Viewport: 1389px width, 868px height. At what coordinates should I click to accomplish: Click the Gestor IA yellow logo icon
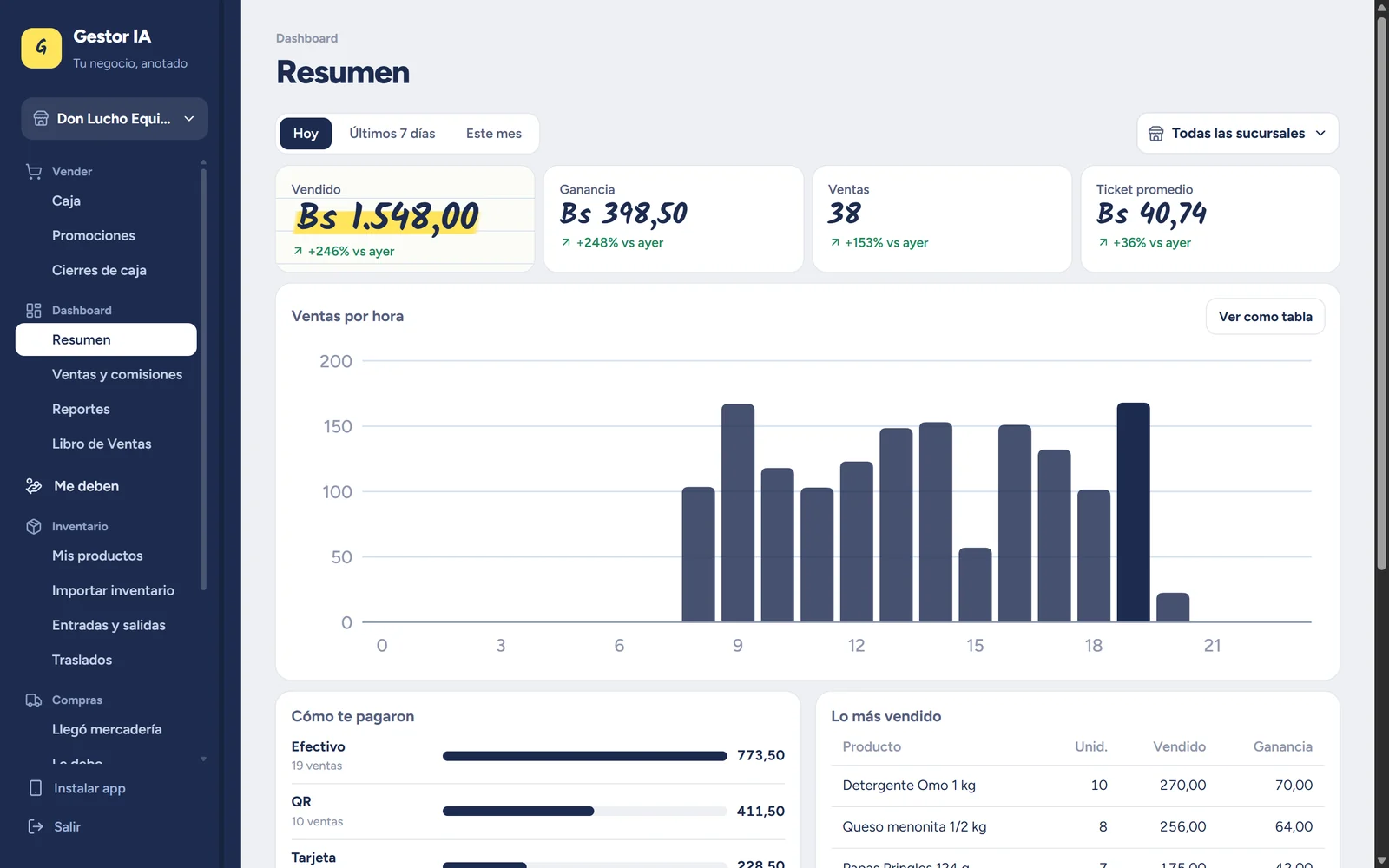41,48
